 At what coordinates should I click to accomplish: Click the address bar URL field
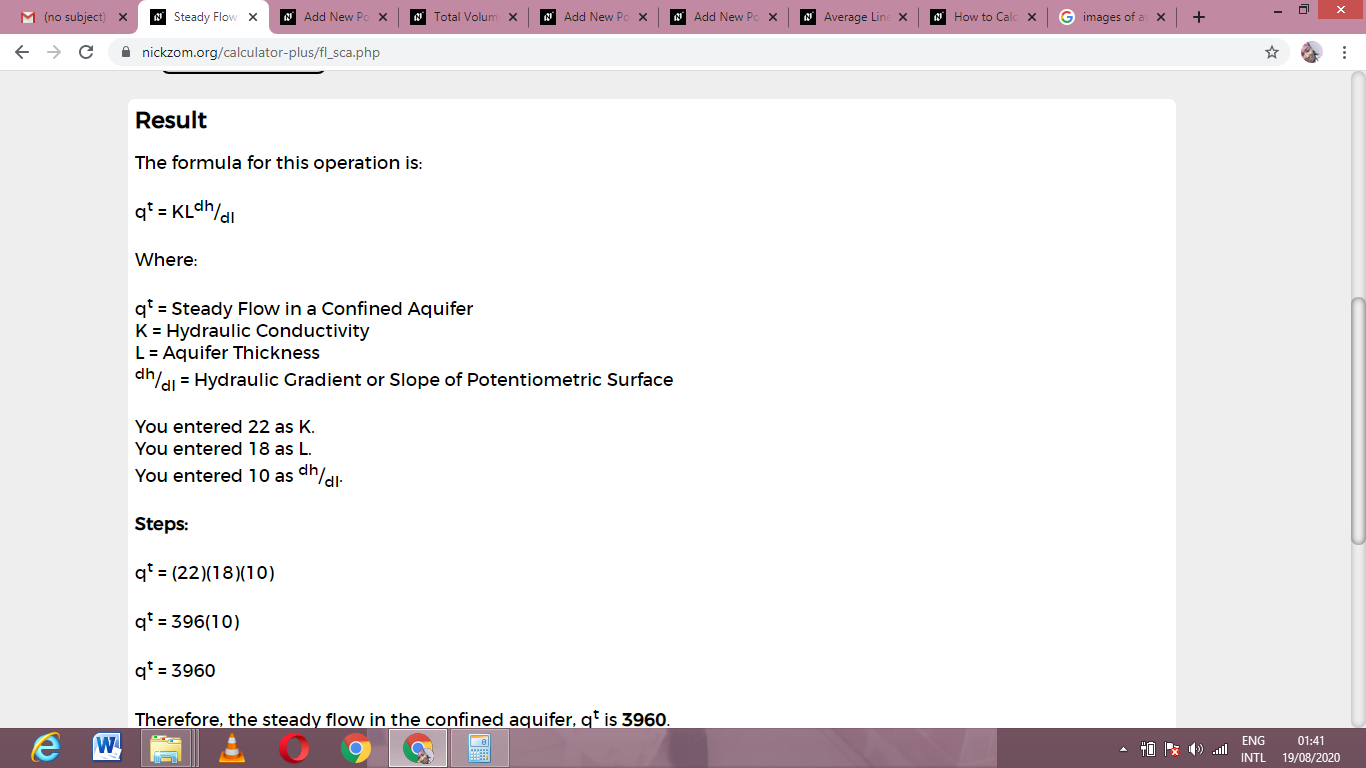(x=680, y=52)
